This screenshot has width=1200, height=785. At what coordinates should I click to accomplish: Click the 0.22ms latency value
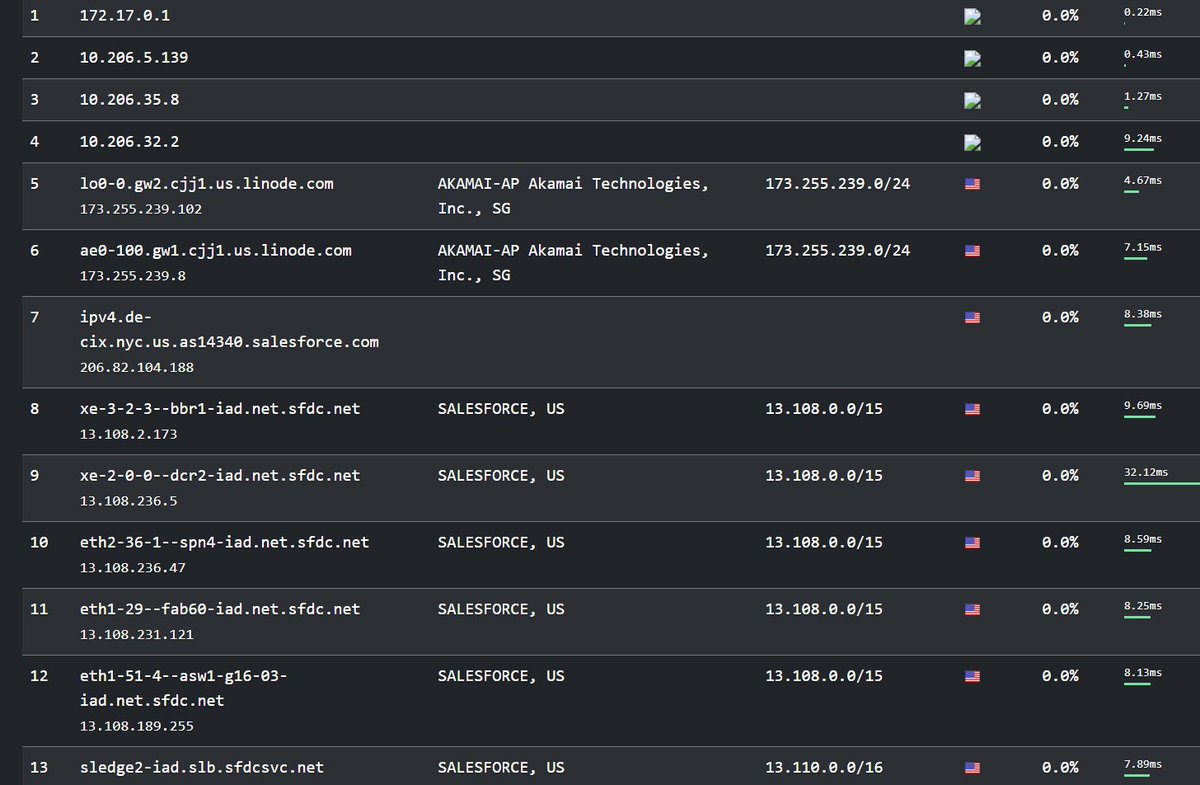(x=1143, y=12)
